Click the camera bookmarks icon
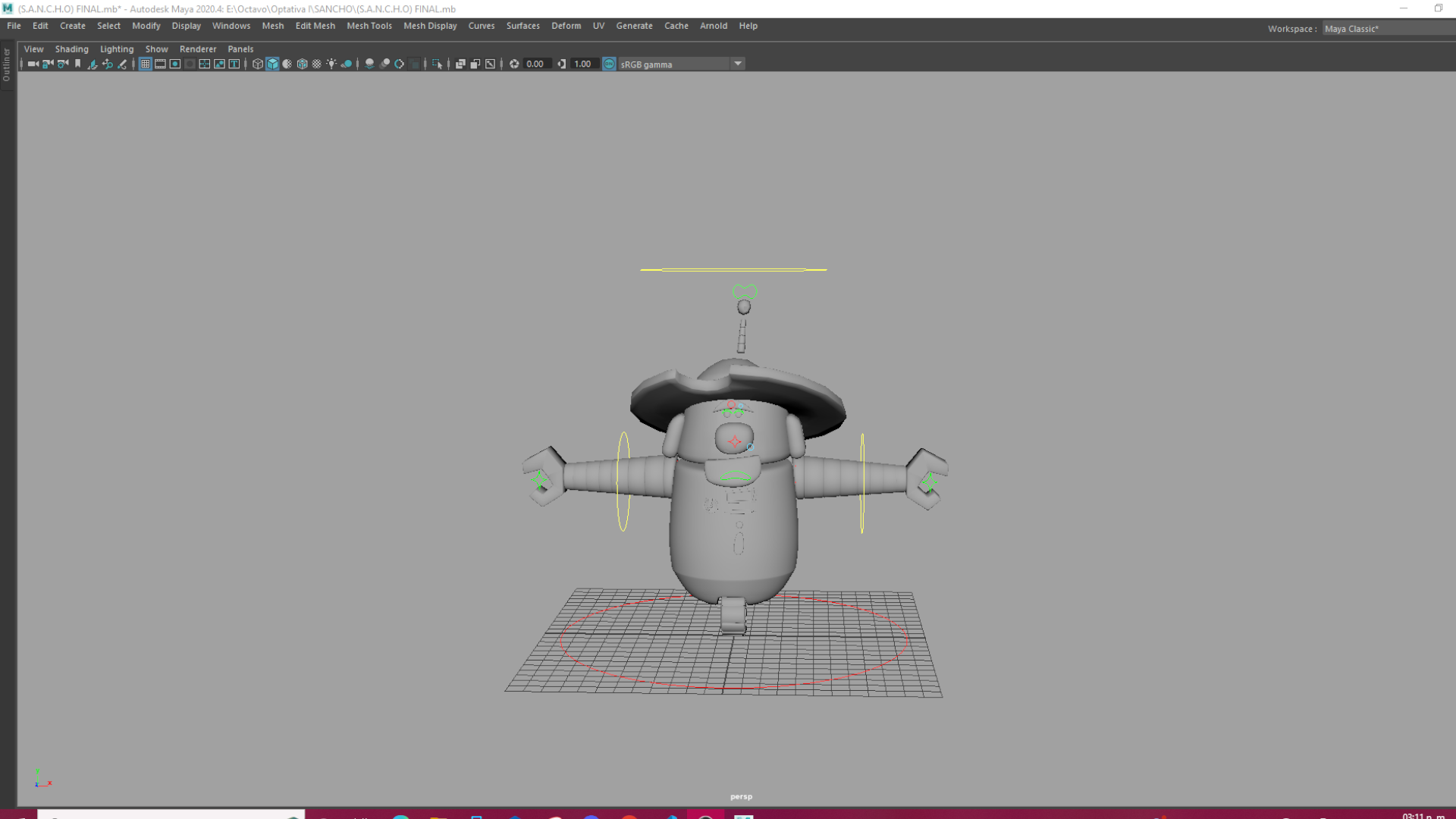Image resolution: width=1456 pixels, height=819 pixels. [x=77, y=64]
